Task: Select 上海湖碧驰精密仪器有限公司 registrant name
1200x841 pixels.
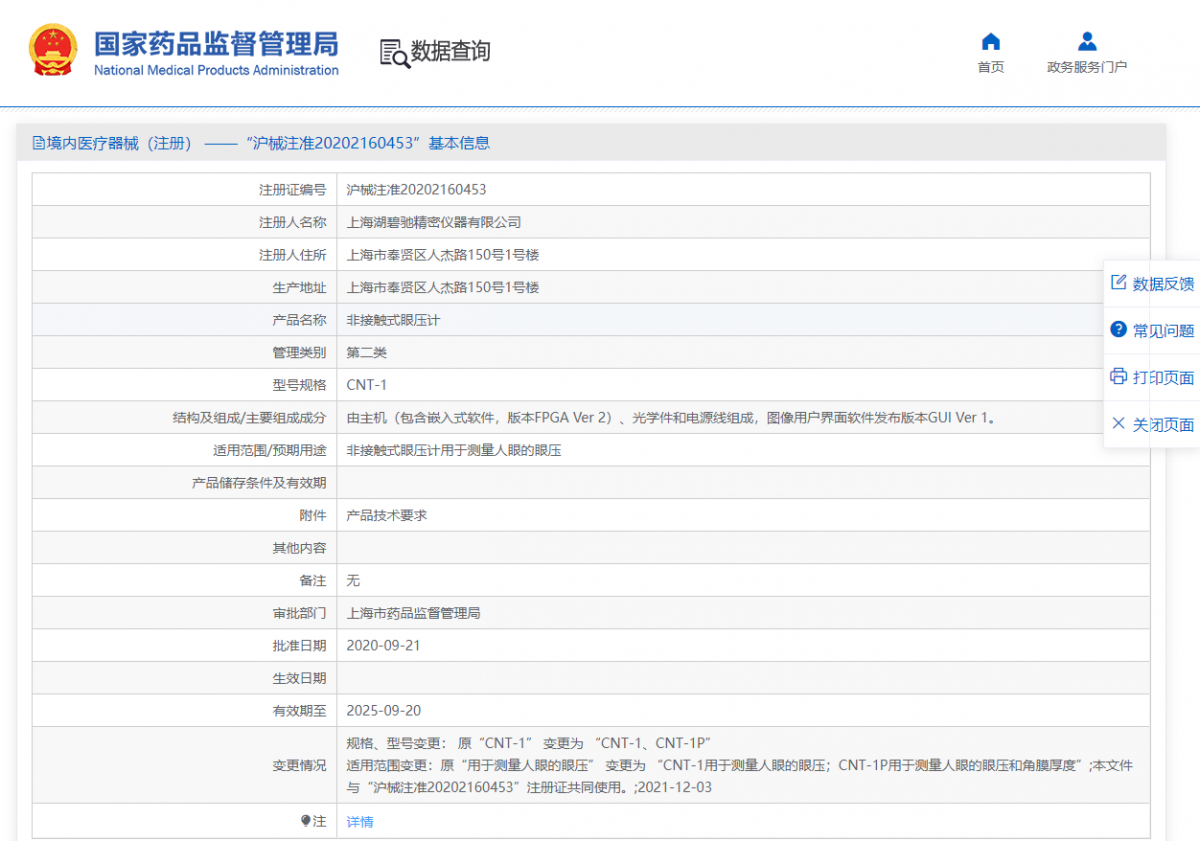Action: (433, 222)
